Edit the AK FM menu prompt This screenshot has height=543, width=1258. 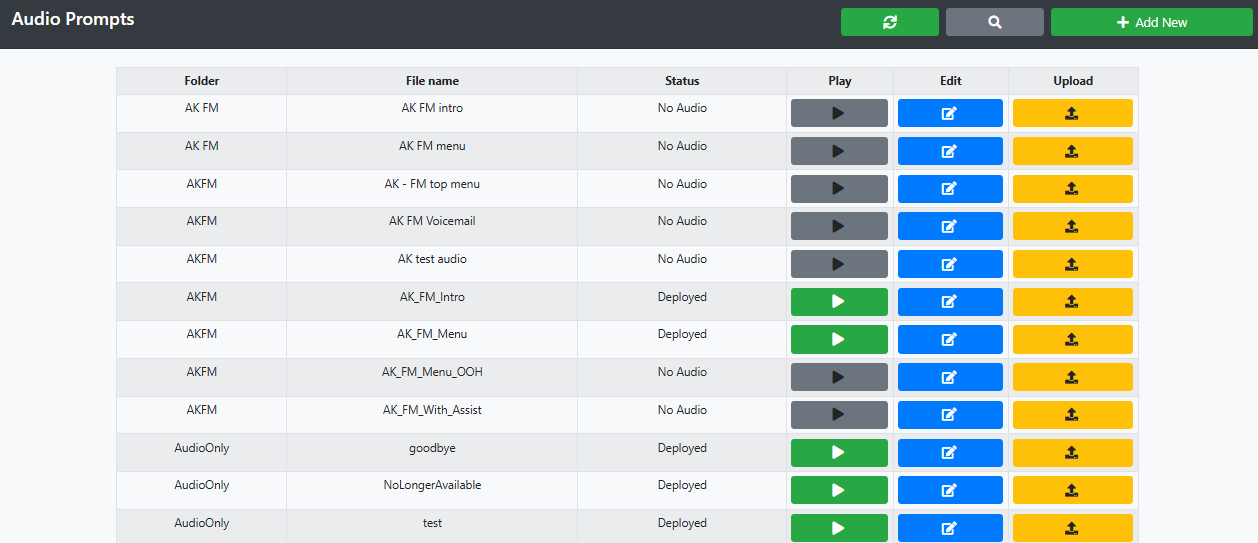[950, 151]
